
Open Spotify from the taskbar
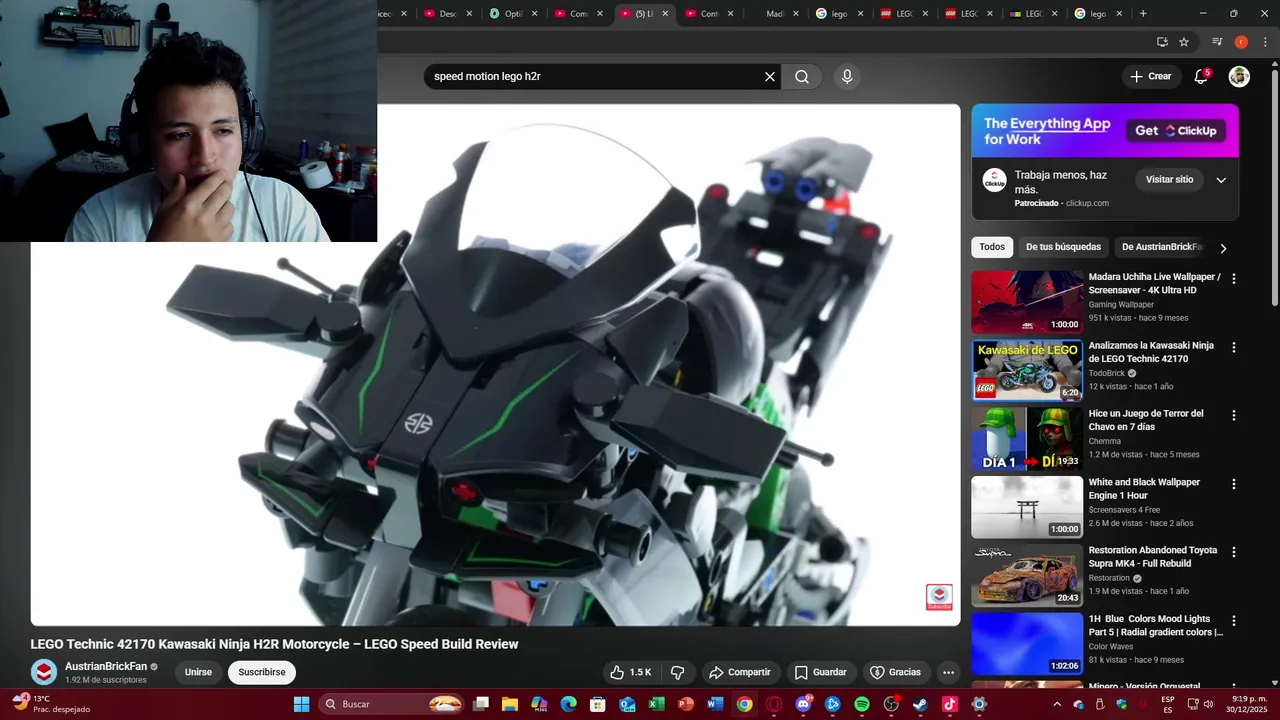(862, 704)
